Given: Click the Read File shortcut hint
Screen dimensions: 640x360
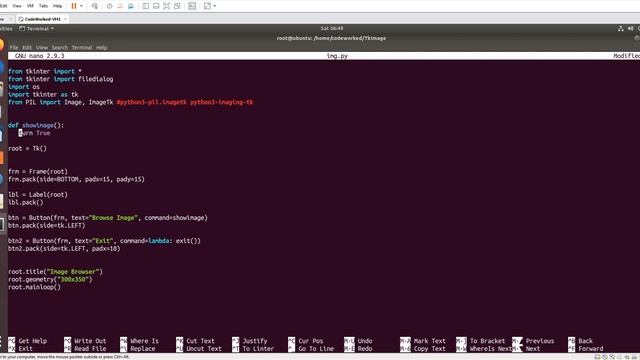Looking at the screenshot, I should [x=85, y=349].
